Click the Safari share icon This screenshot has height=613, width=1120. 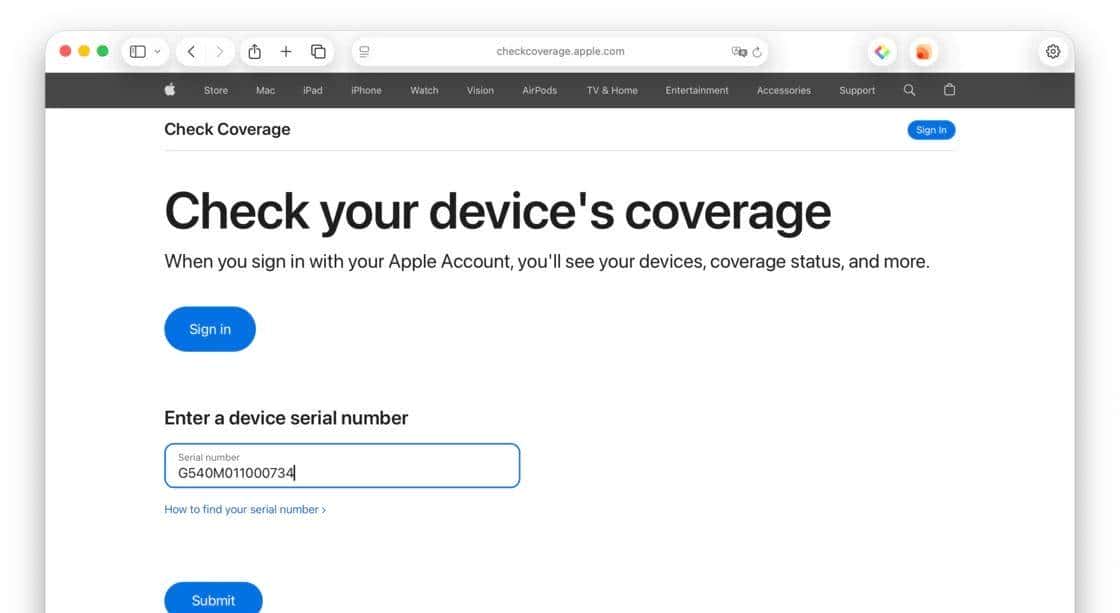(x=254, y=52)
